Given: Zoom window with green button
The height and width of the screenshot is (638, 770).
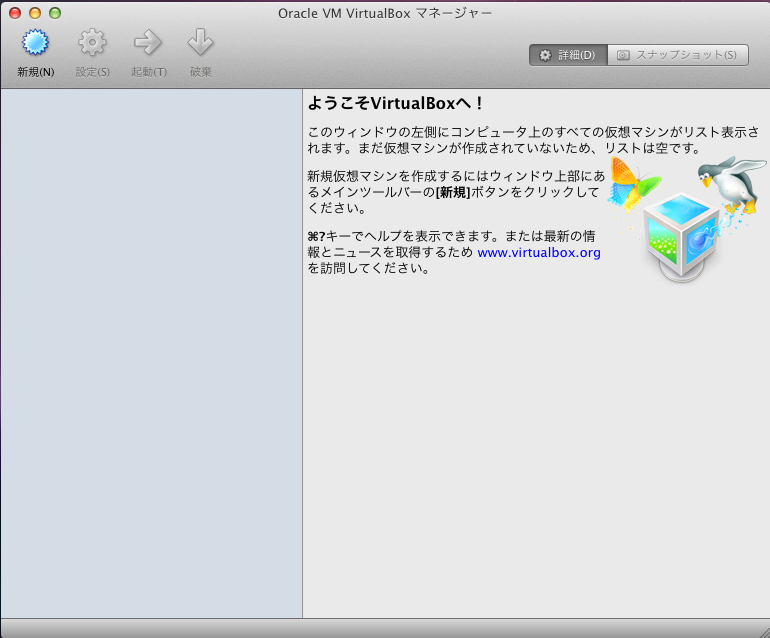Looking at the screenshot, I should (x=55, y=13).
